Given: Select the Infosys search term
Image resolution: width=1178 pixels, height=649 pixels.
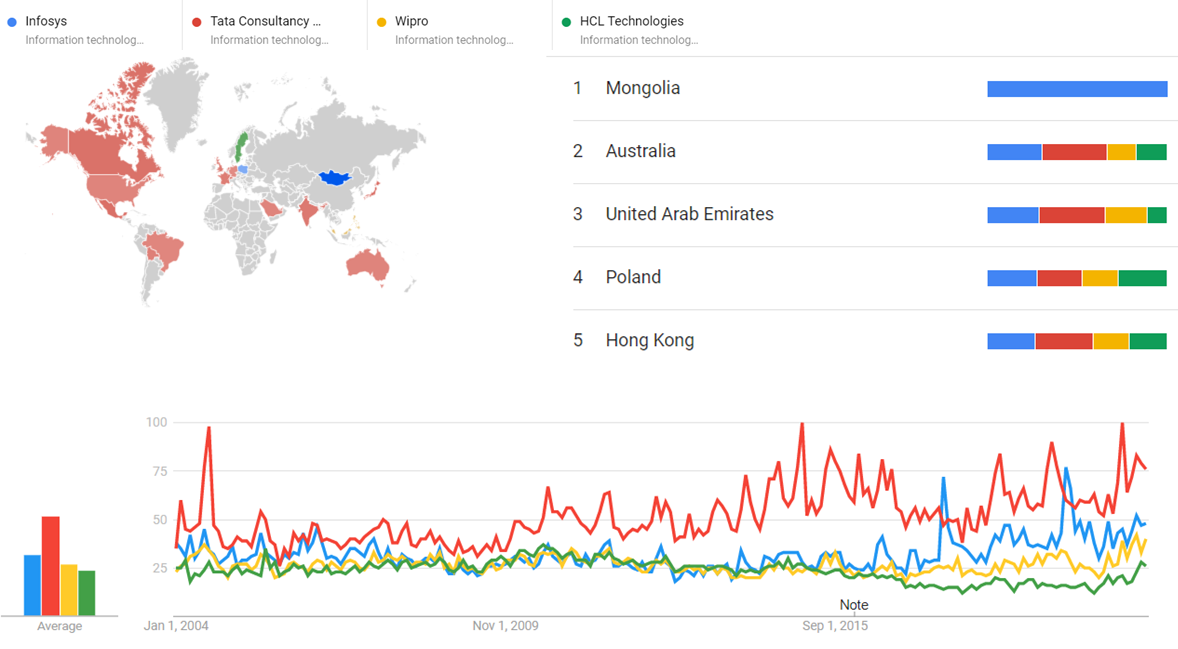Looking at the screenshot, I should click(47, 21).
